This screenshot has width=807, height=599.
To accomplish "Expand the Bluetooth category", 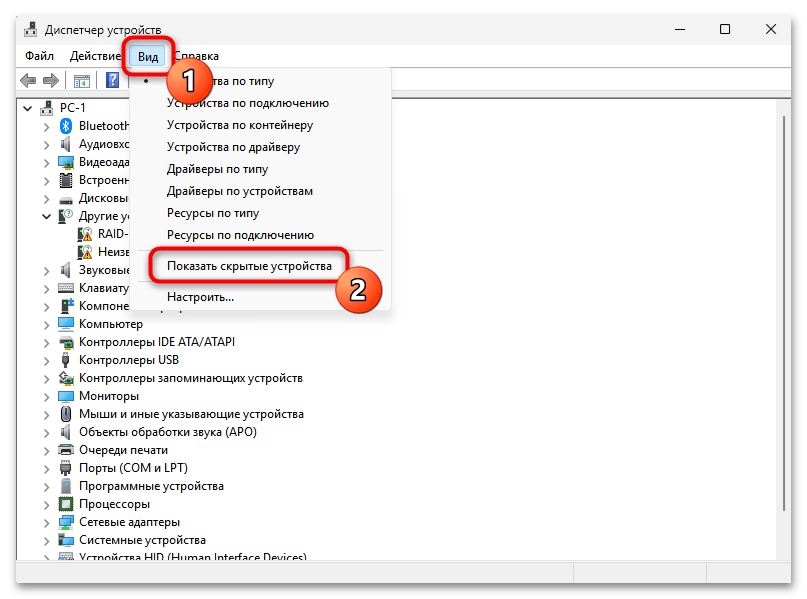I will pyautogui.click(x=46, y=127).
